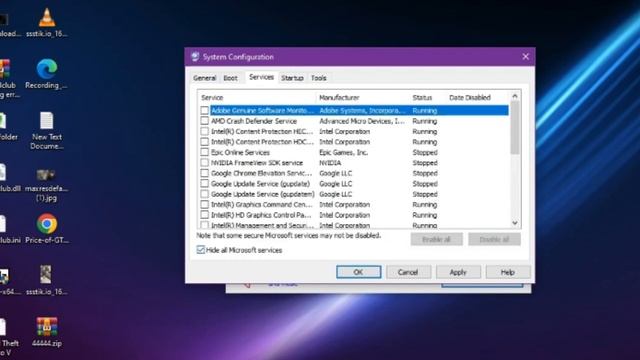This screenshot has width=640, height=360.
Task: Open the Edge Recording shortcut on desktop
Action: pos(47,74)
